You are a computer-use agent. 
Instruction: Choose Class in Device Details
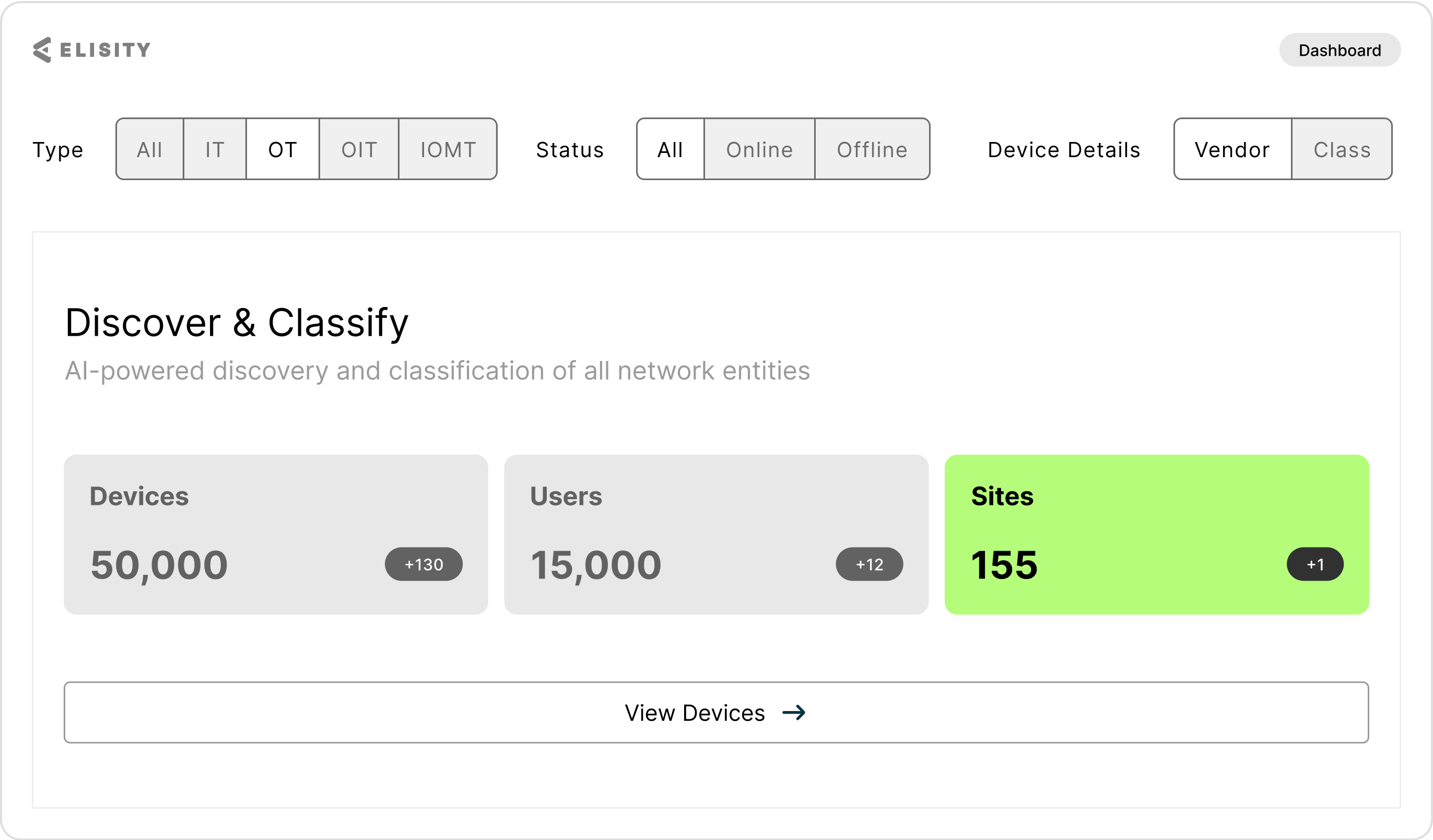[x=1342, y=149]
